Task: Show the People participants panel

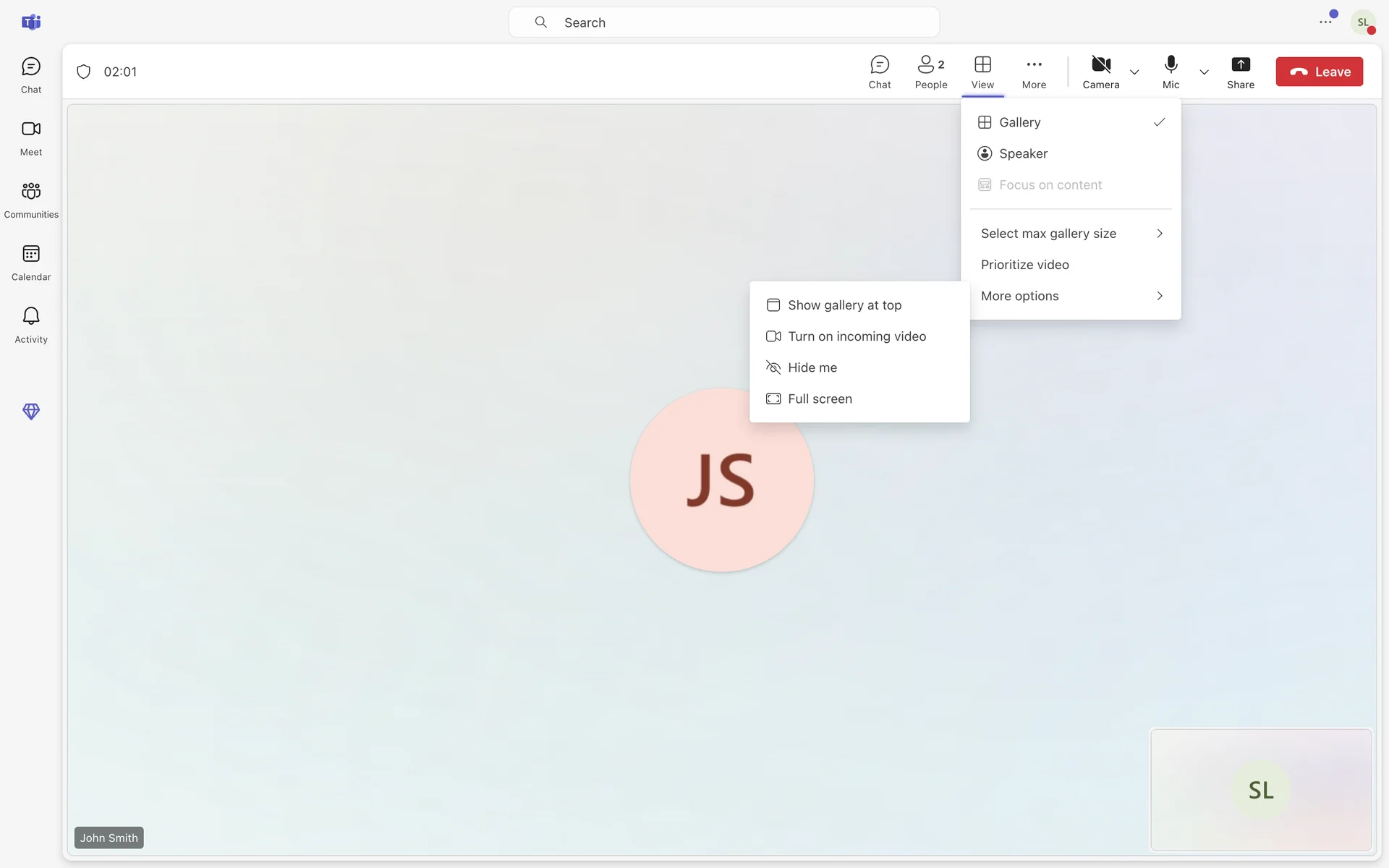Action: (930, 72)
